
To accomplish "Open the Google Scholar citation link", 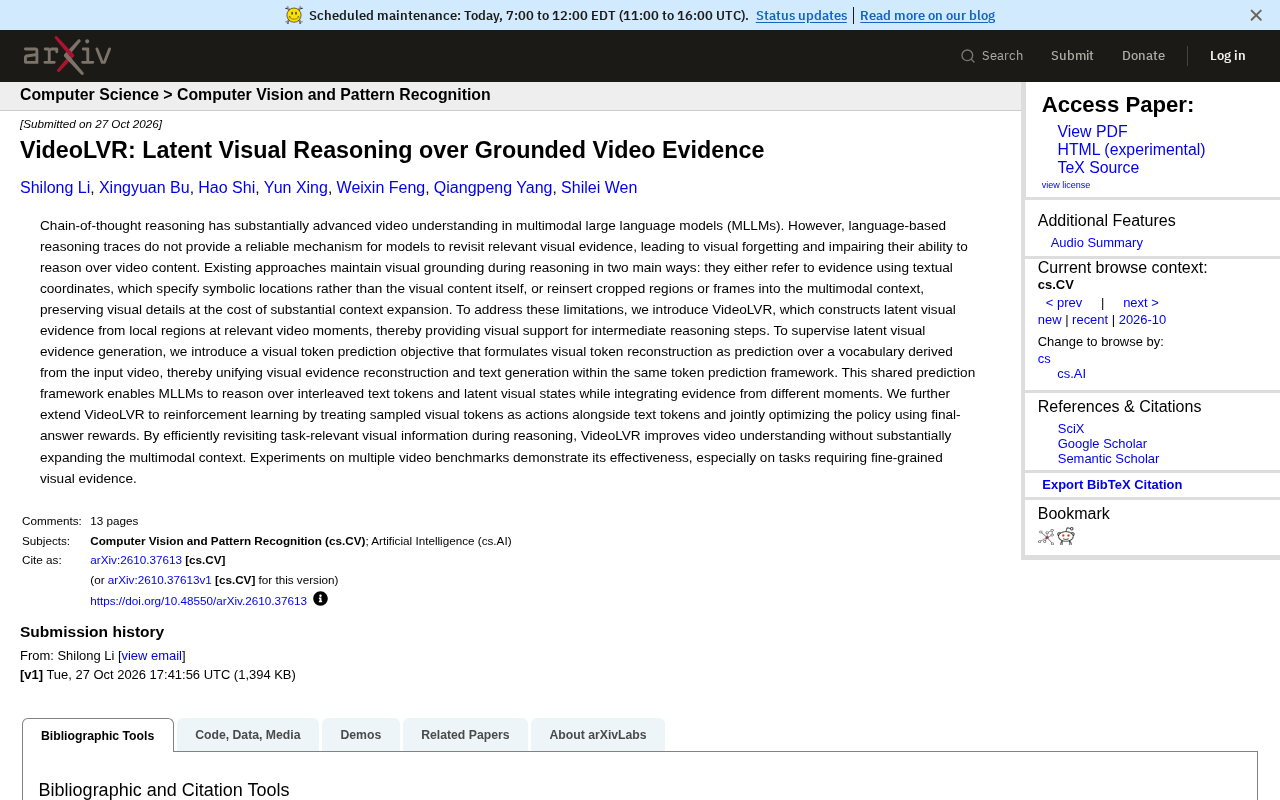I will tap(1102, 444).
